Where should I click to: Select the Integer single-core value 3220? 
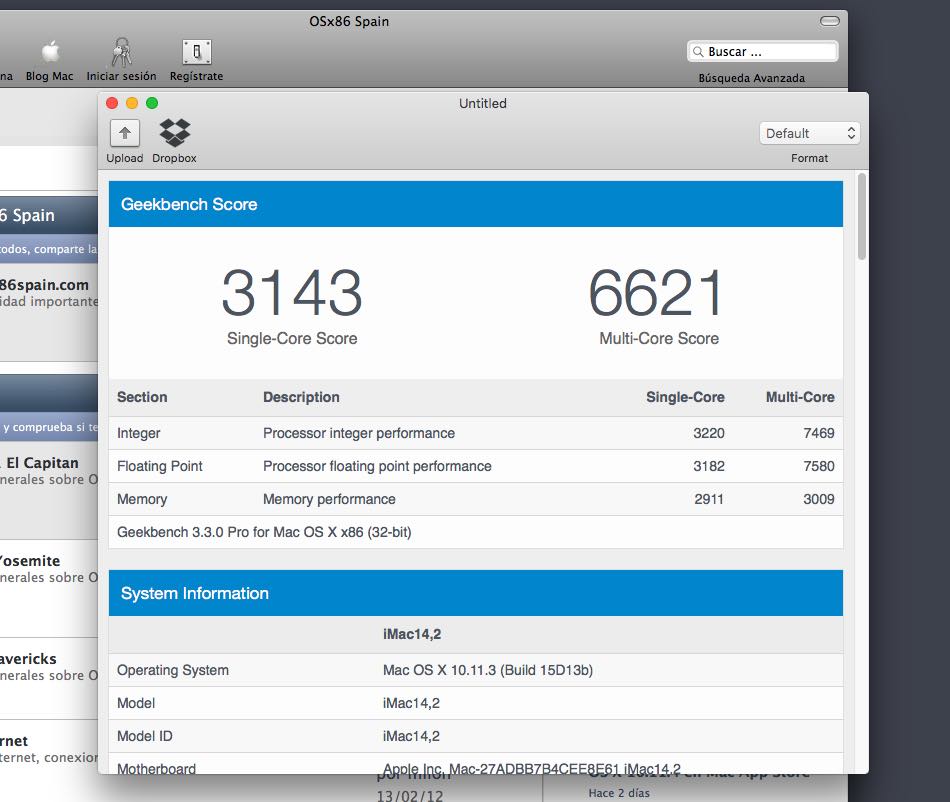(x=709, y=433)
